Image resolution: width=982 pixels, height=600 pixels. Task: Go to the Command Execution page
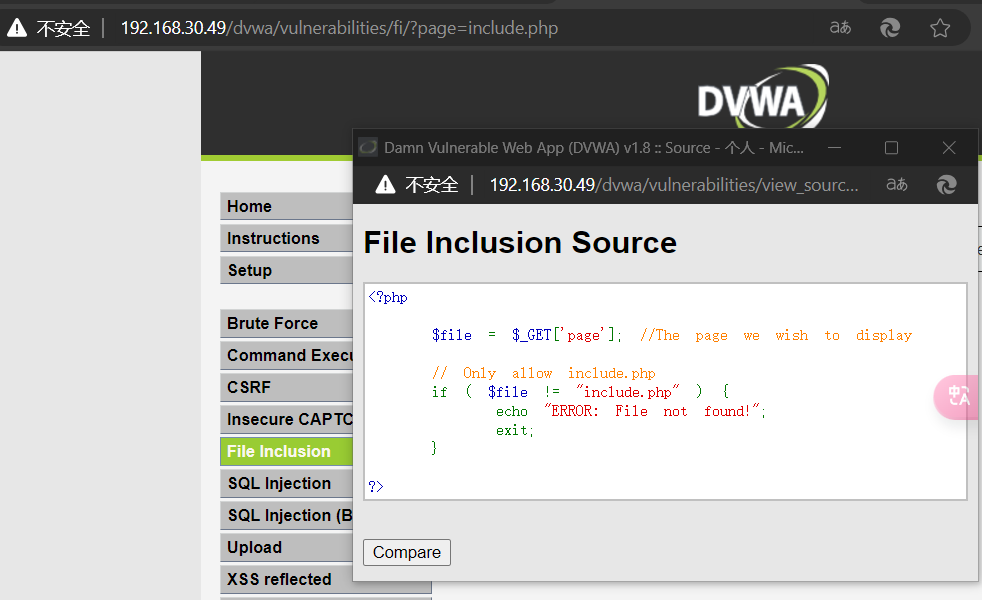(287, 355)
